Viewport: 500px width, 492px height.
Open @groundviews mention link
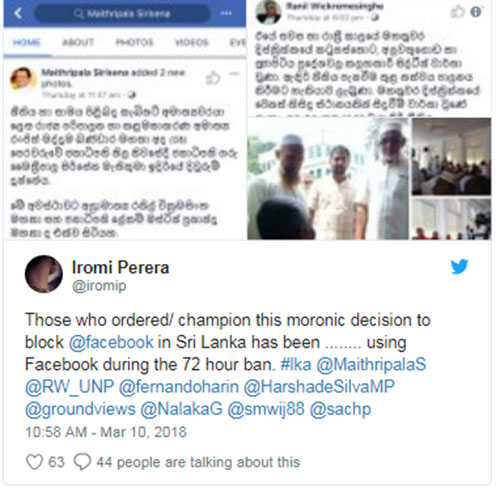click(x=80, y=409)
